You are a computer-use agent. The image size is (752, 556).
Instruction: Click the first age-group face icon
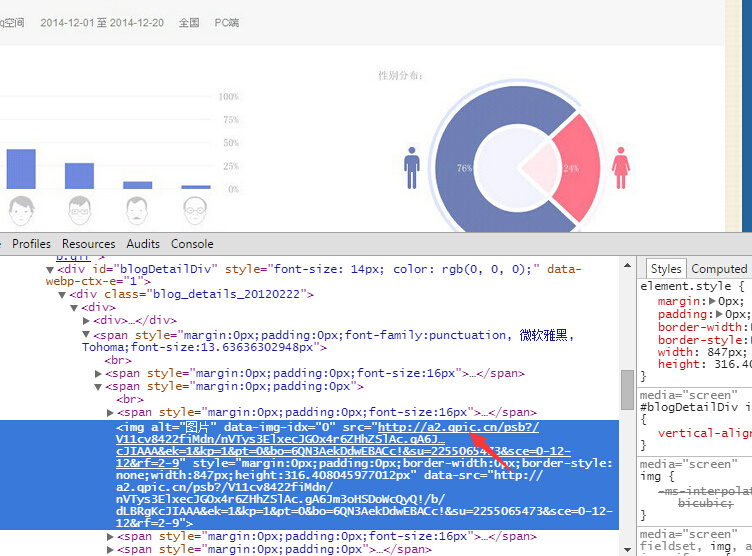(x=20, y=209)
